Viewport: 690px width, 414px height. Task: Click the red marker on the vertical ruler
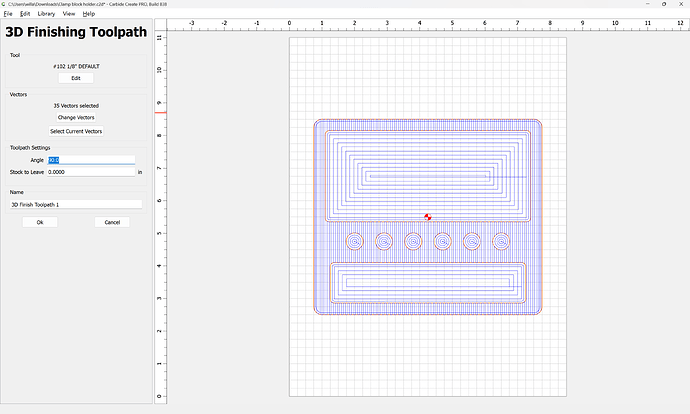[159, 111]
